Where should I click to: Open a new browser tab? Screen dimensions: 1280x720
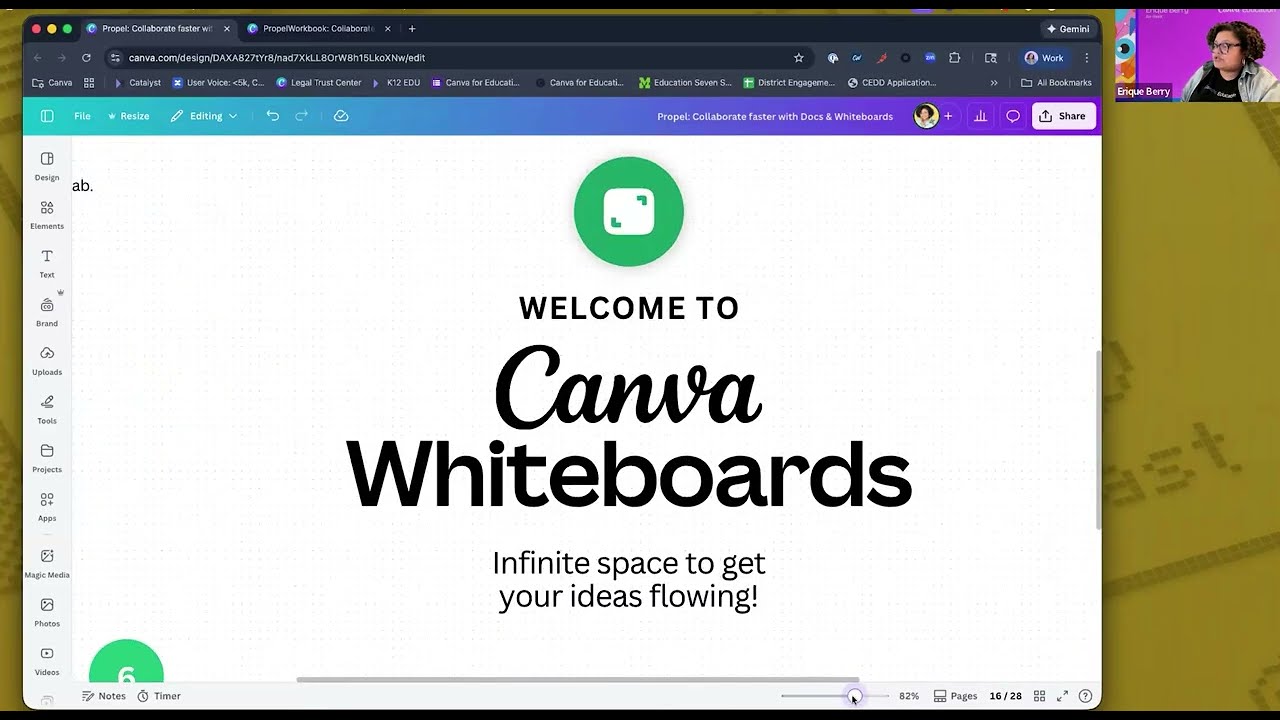[412, 29]
